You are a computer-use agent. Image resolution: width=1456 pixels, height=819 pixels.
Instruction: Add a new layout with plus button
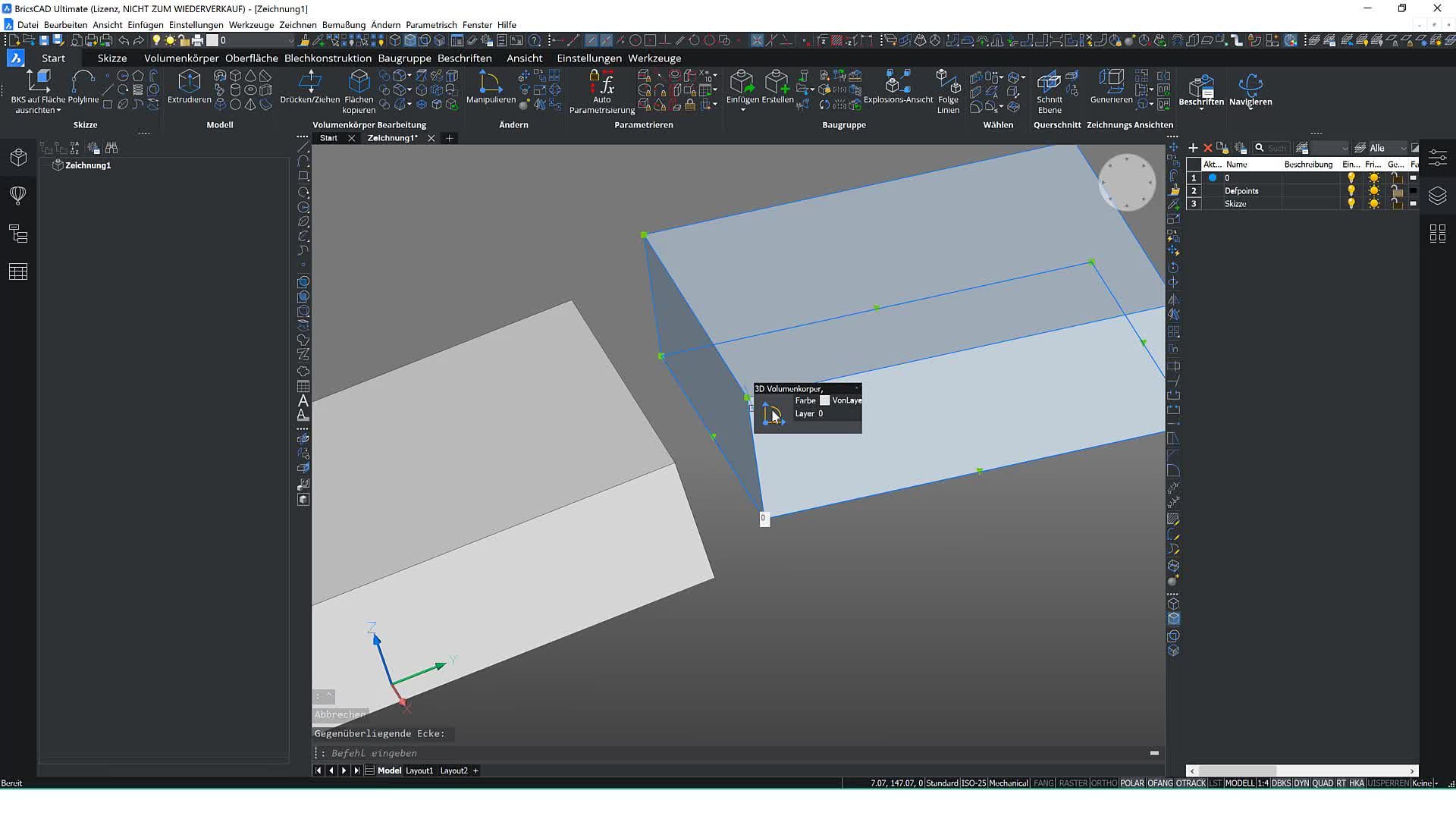(x=475, y=770)
